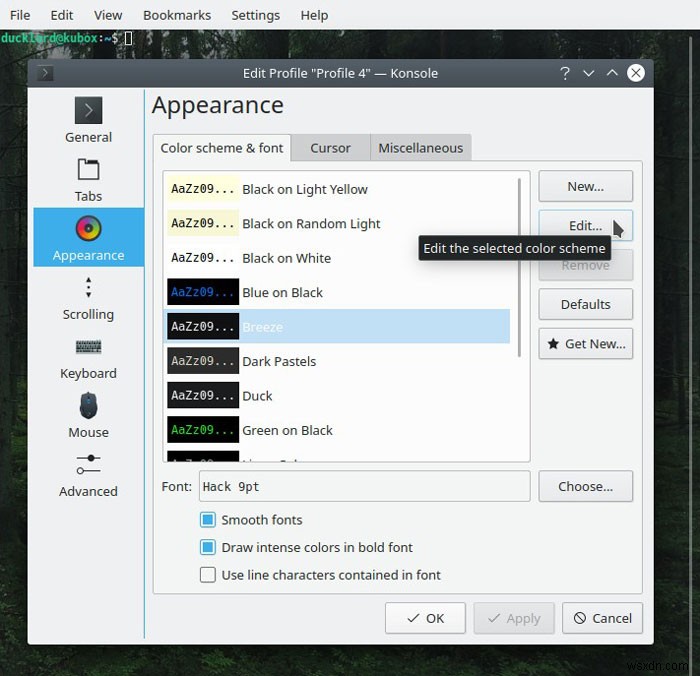This screenshot has height=676, width=700.
Task: Click the Hack 9pt font field
Action: coord(365,486)
